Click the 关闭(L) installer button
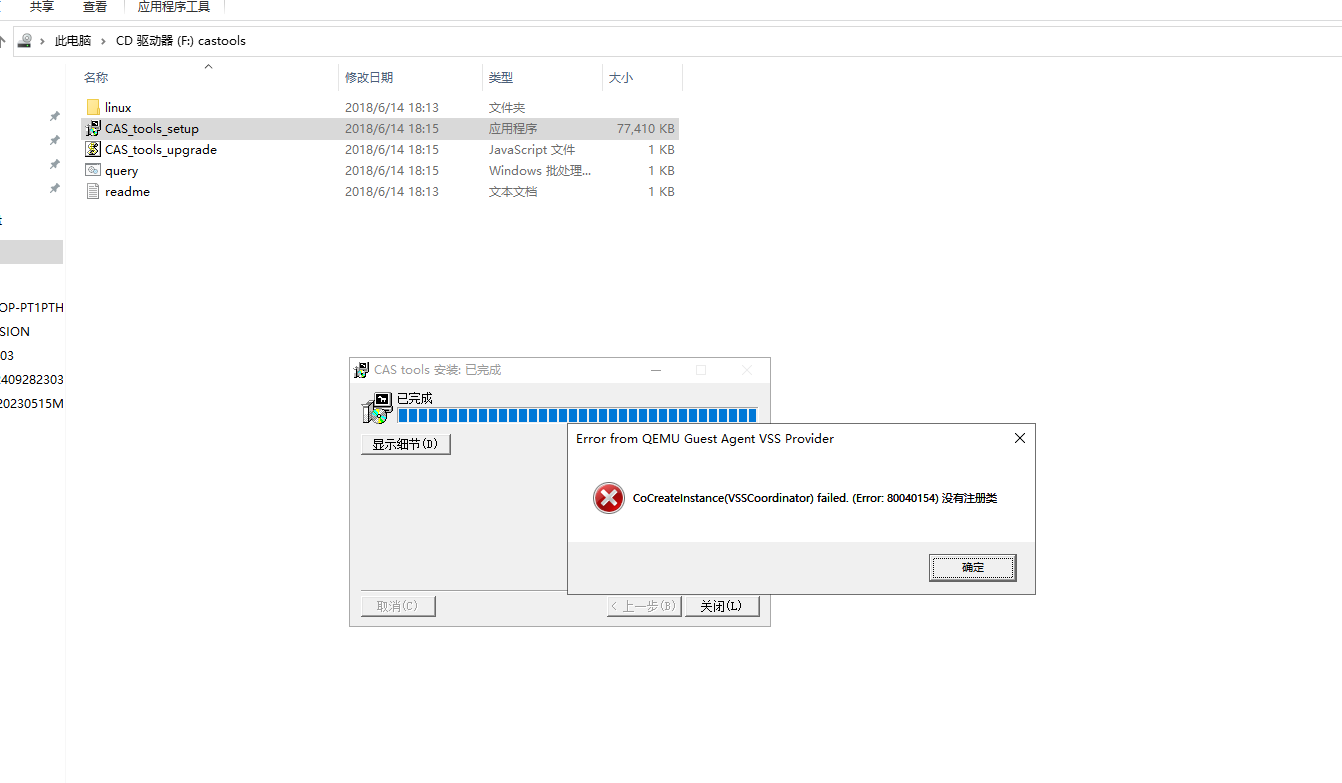Screen dimensions: 1342x783 721,606
